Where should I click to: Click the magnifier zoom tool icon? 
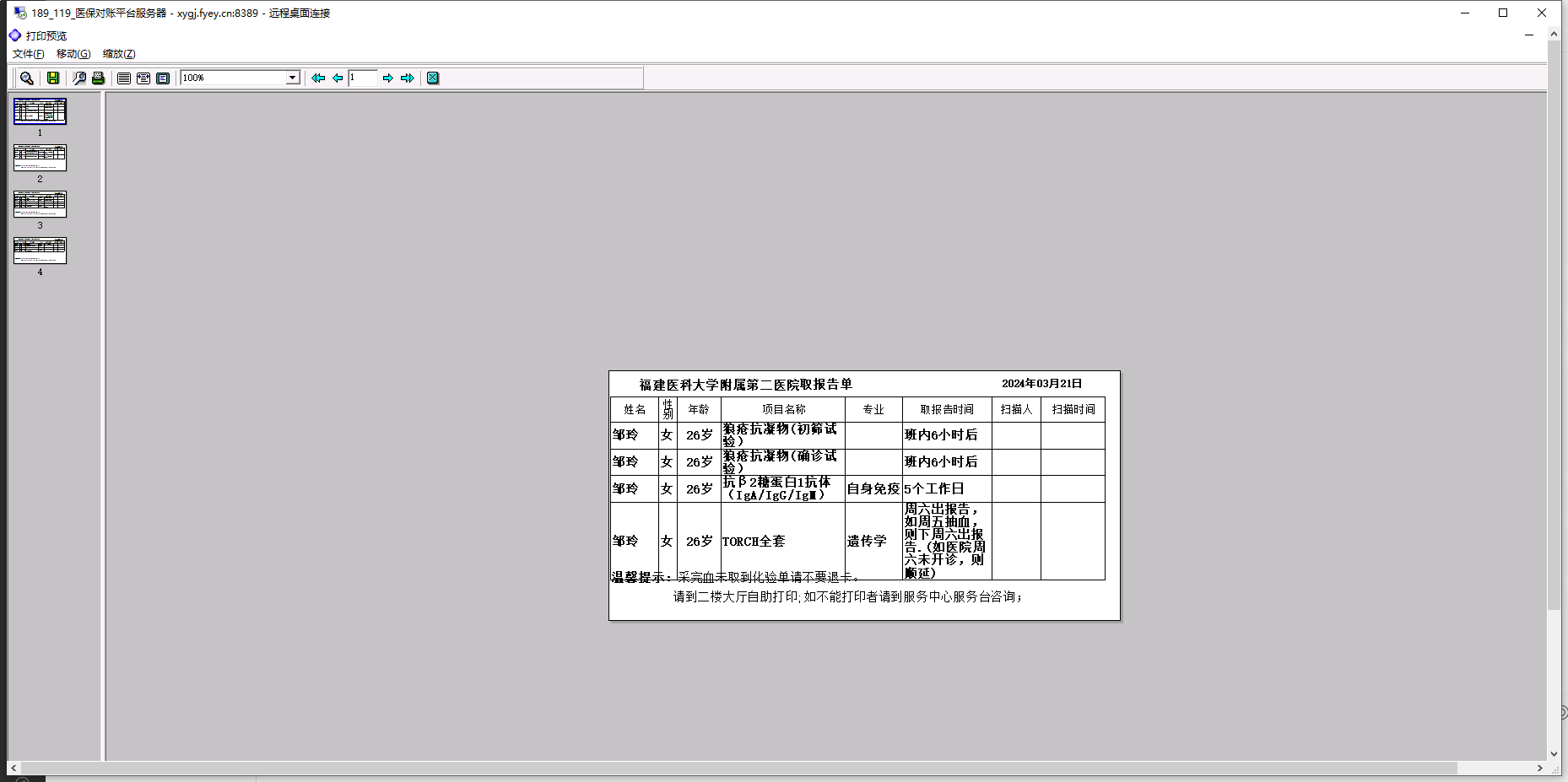click(27, 78)
